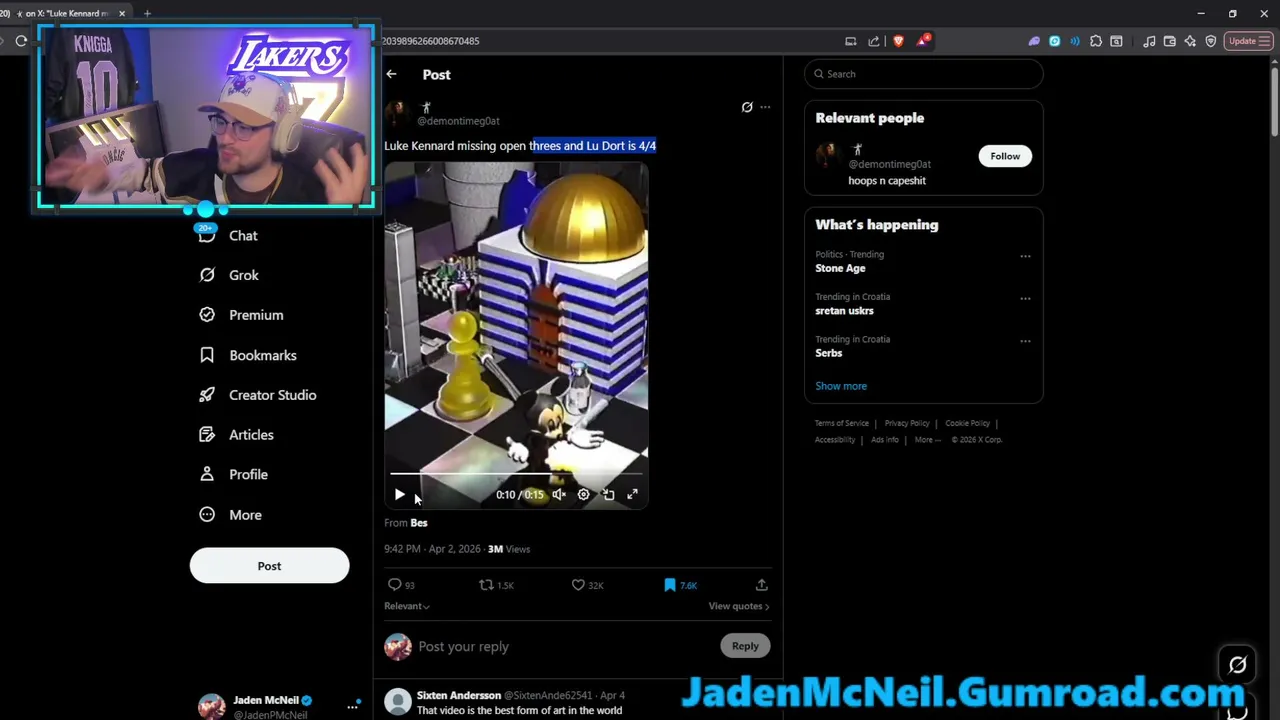Open the Stone Age trend

[840, 268]
